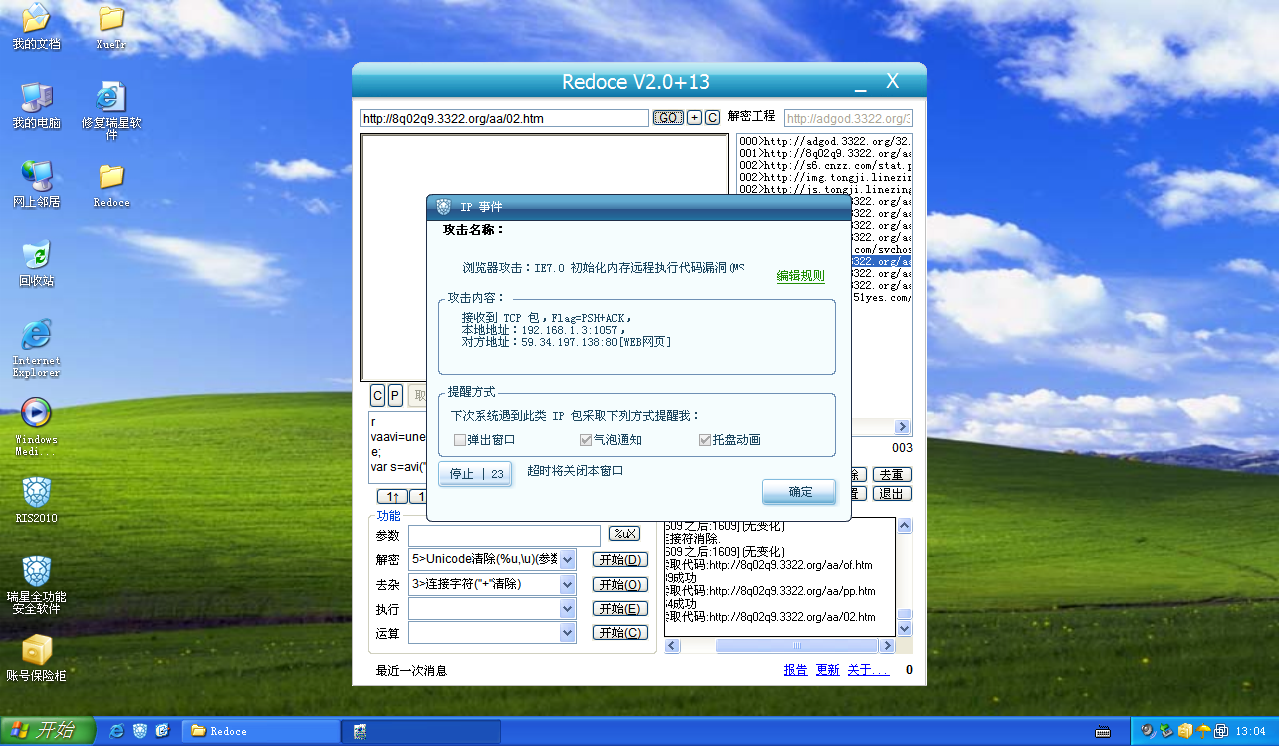Click the 1↑ button

[393, 497]
